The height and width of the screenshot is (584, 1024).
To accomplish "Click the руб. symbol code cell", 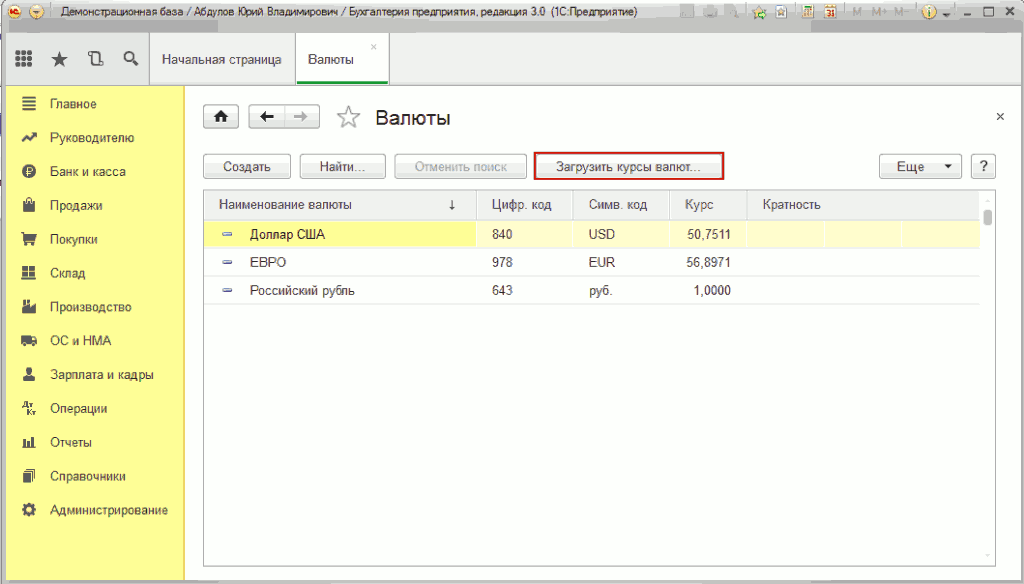I will (x=621, y=291).
